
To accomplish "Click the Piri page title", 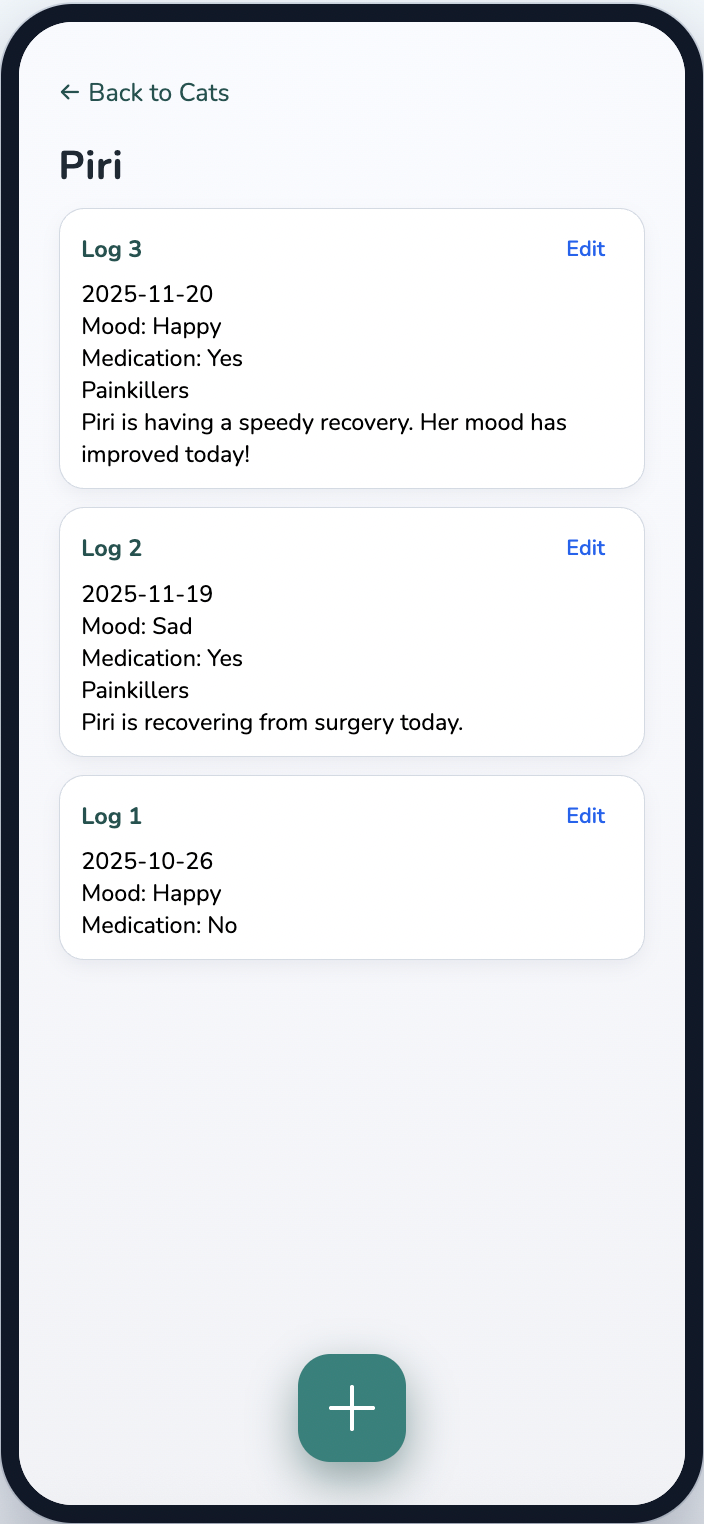I will (x=90, y=164).
